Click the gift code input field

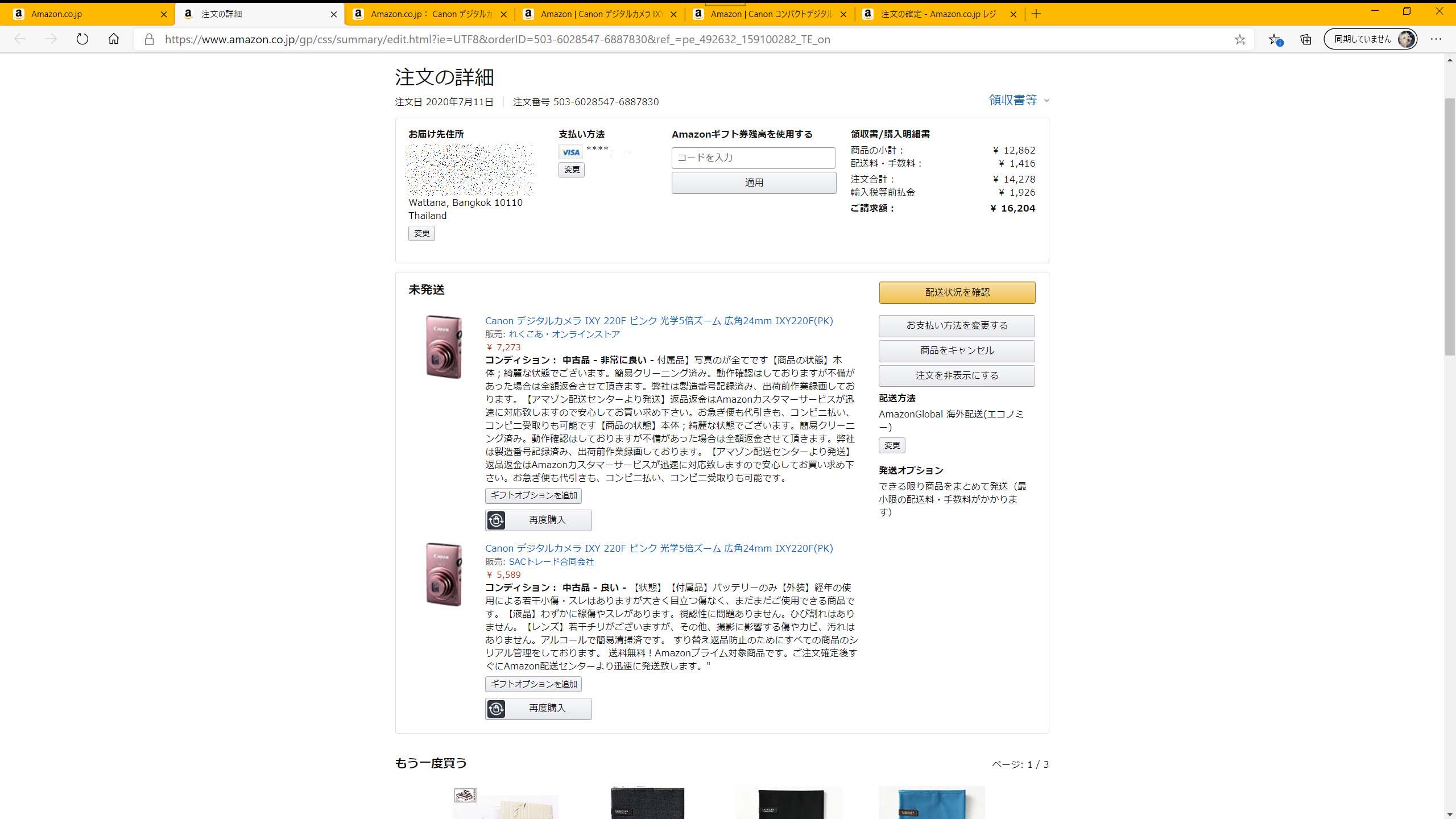[754, 158]
